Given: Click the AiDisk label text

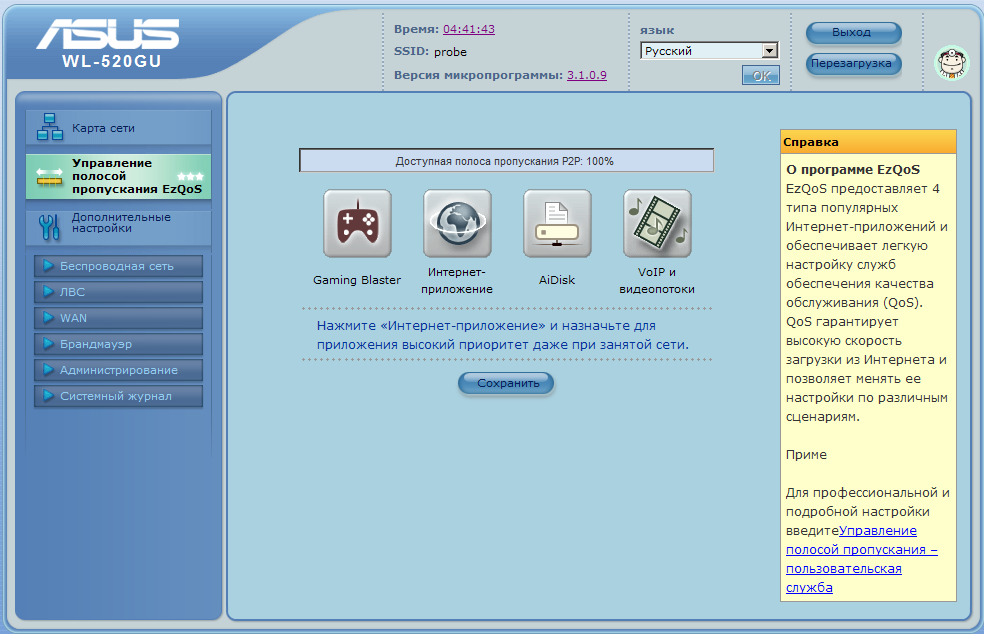Looking at the screenshot, I should 557,280.
